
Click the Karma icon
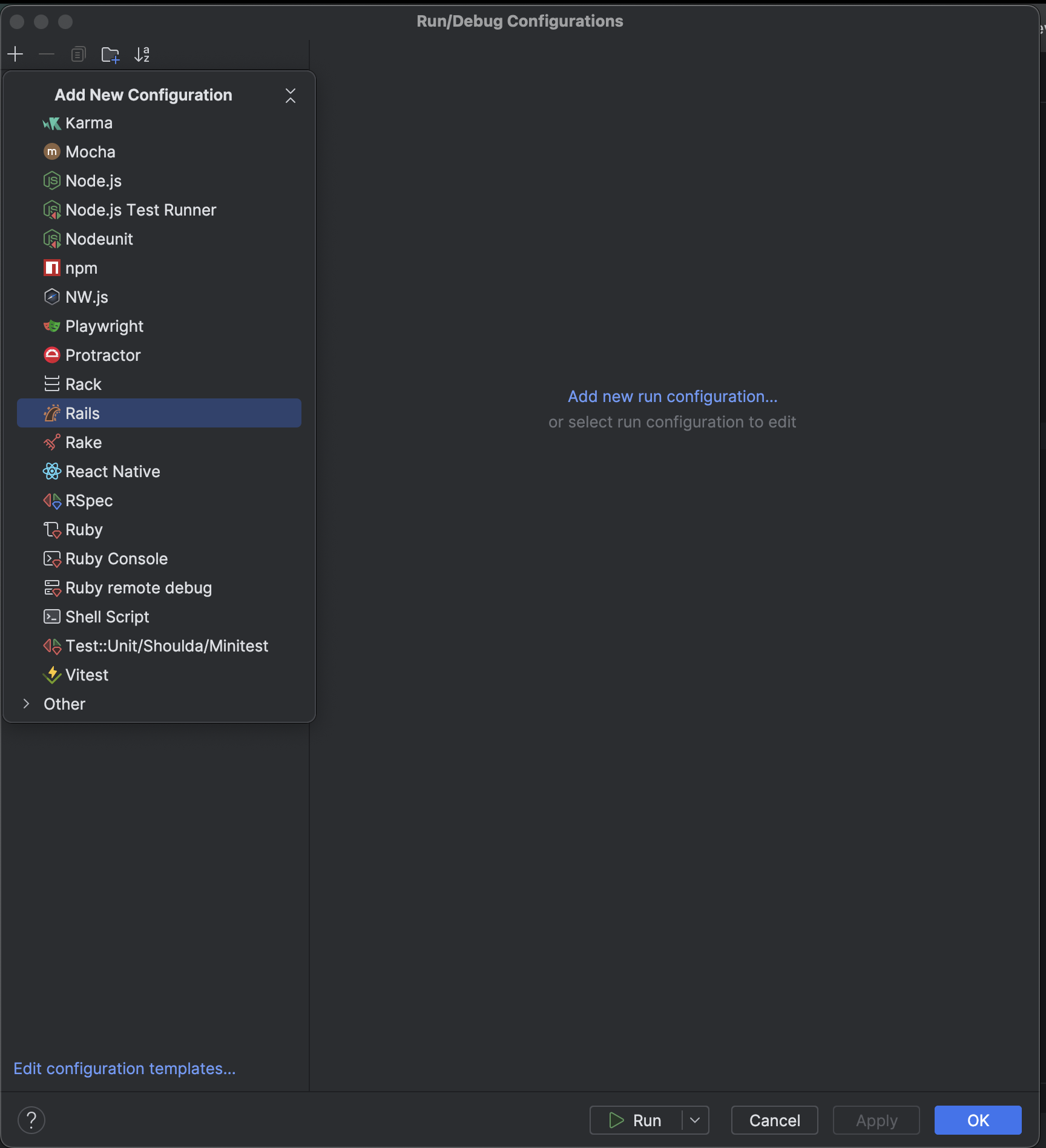coord(52,123)
